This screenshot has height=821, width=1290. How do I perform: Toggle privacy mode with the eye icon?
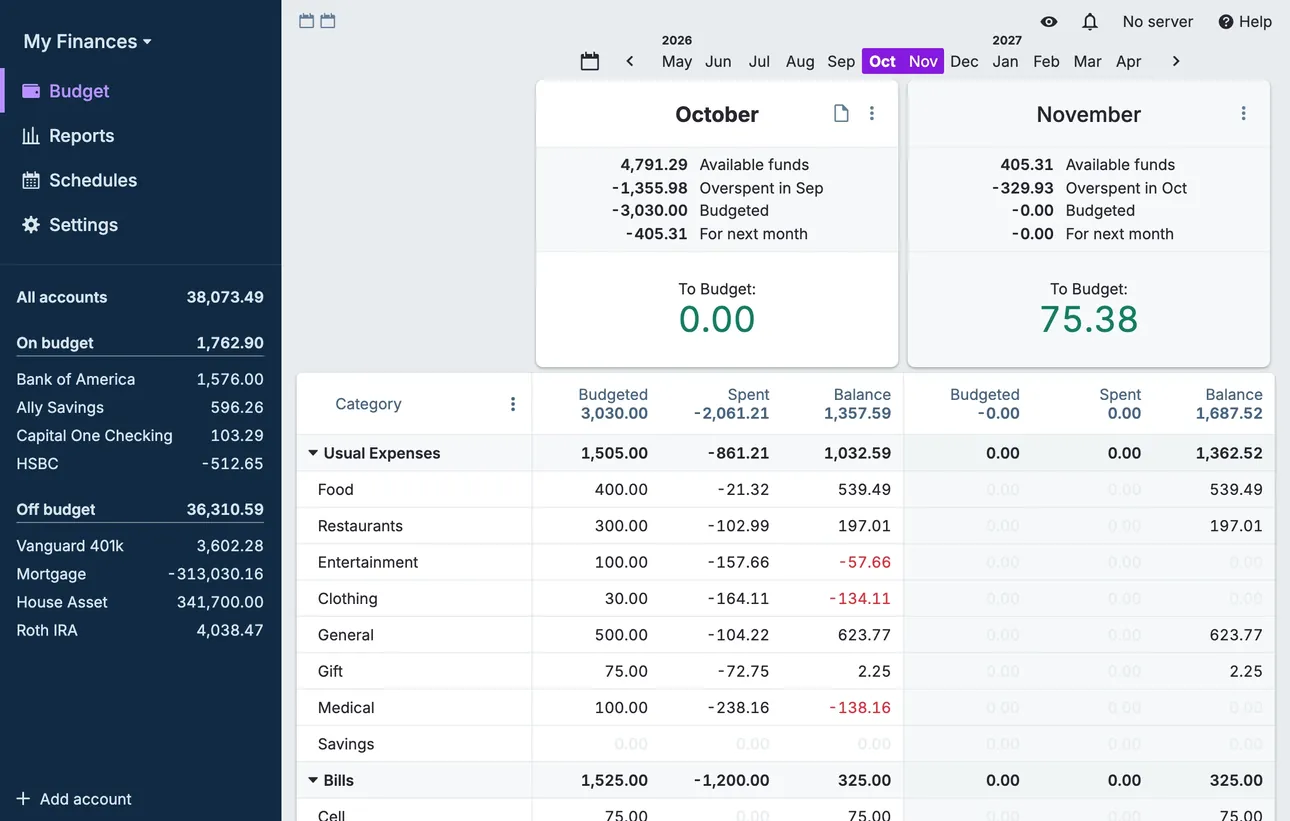pos(1049,22)
